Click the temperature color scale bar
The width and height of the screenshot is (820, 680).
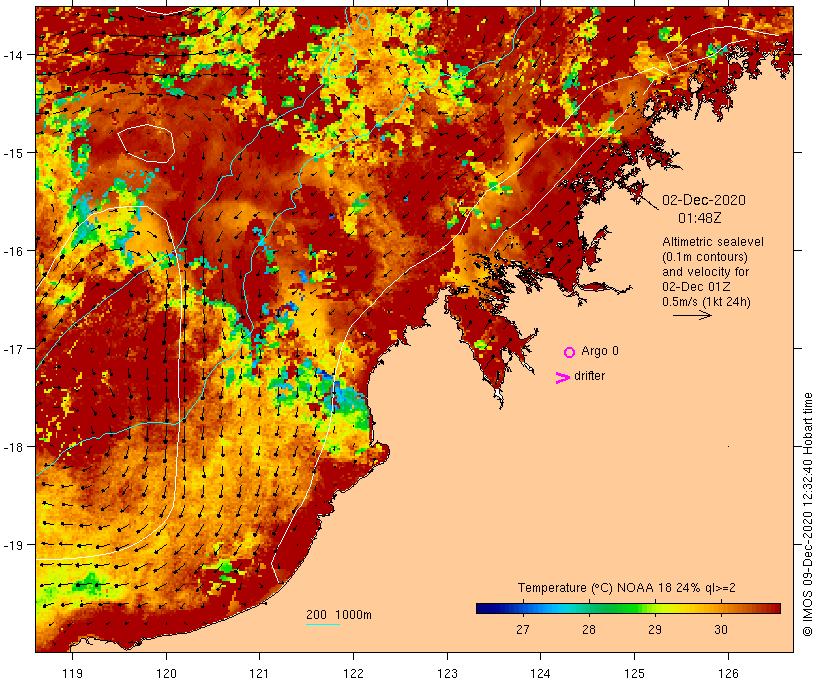pos(628,608)
